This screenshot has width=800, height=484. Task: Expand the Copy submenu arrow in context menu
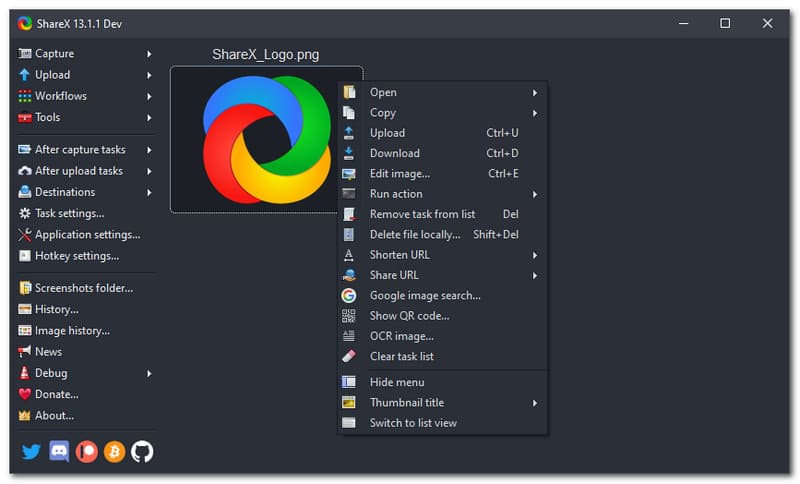[535, 113]
